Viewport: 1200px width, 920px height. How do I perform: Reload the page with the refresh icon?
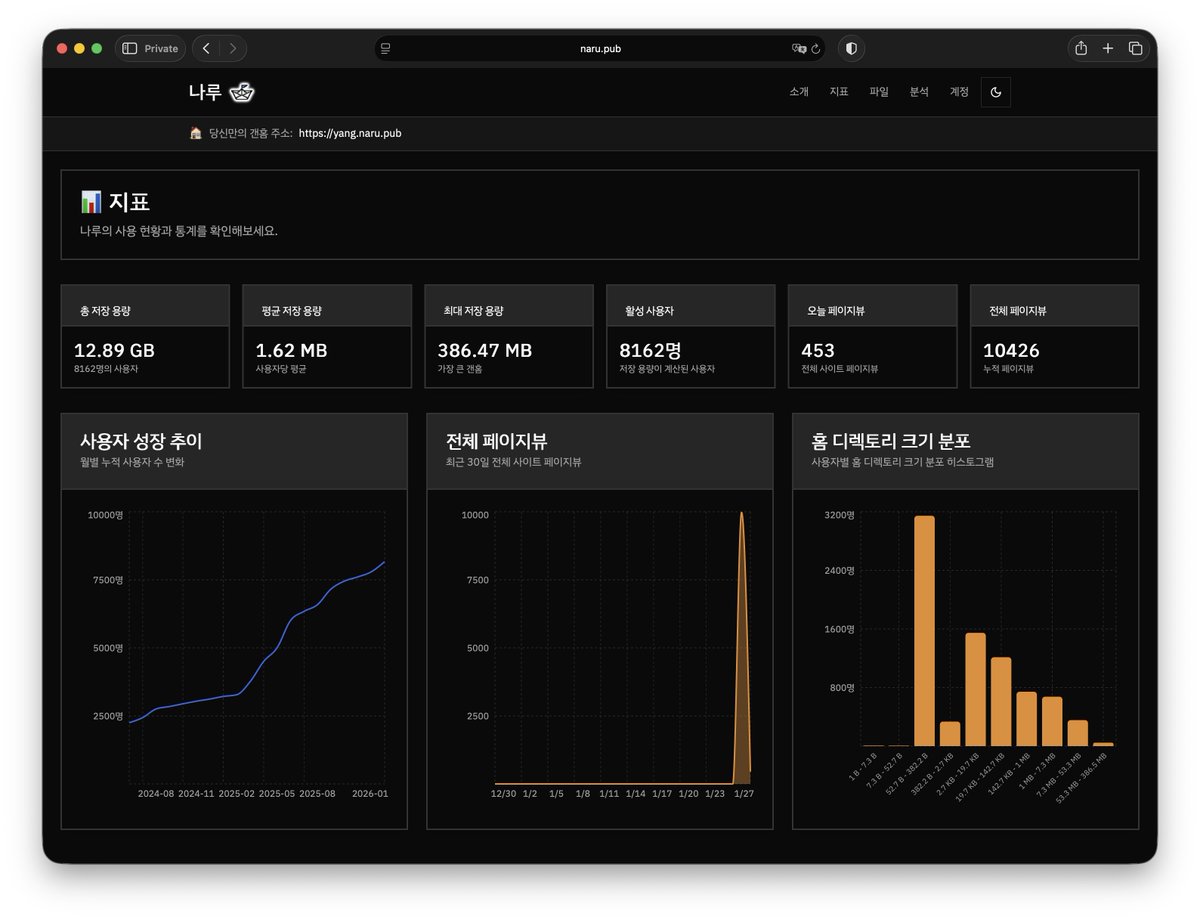(x=816, y=48)
